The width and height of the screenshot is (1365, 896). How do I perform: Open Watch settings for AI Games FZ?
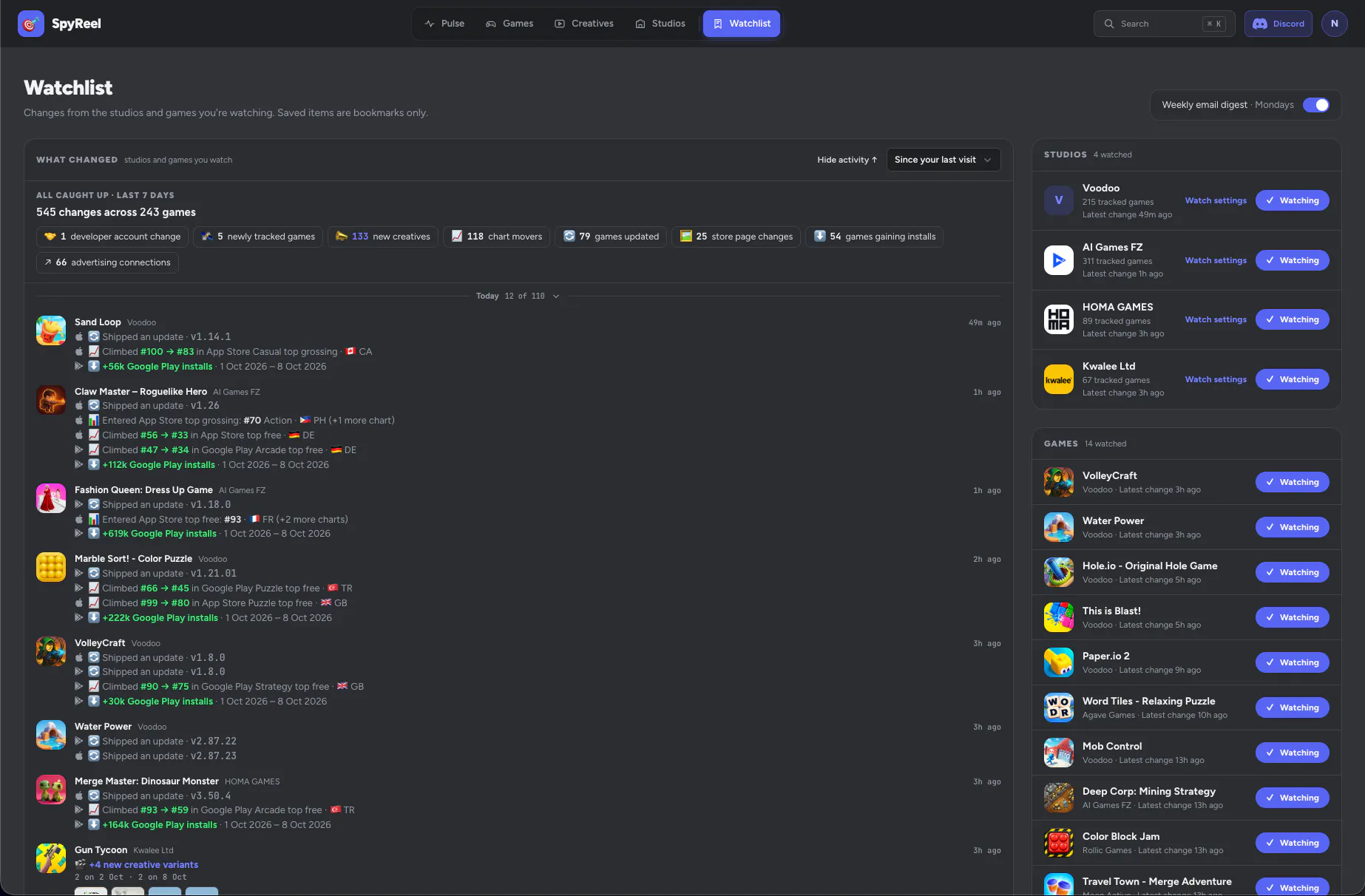[1216, 260]
